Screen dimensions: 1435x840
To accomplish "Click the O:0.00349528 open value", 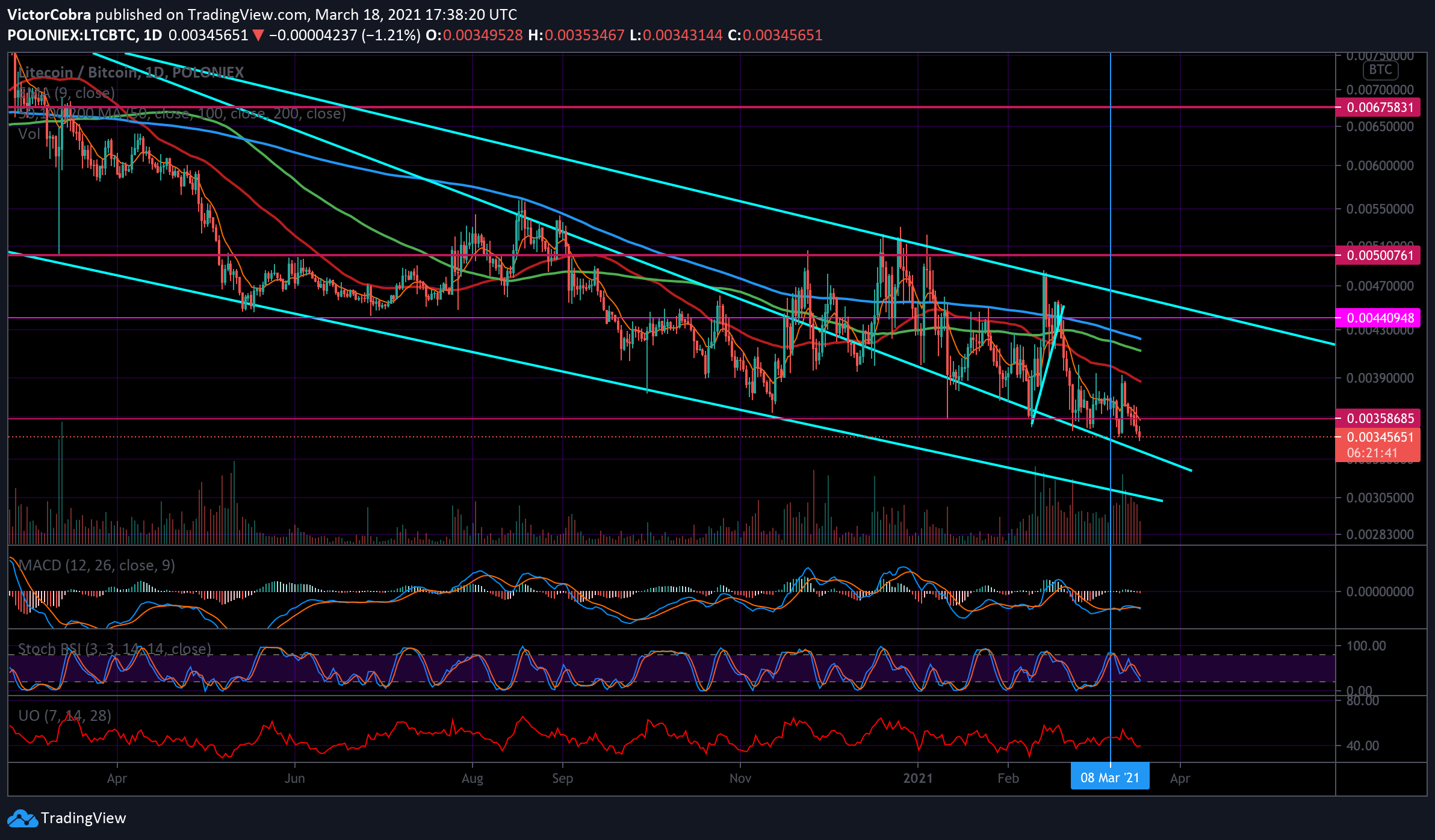I will [x=474, y=35].
